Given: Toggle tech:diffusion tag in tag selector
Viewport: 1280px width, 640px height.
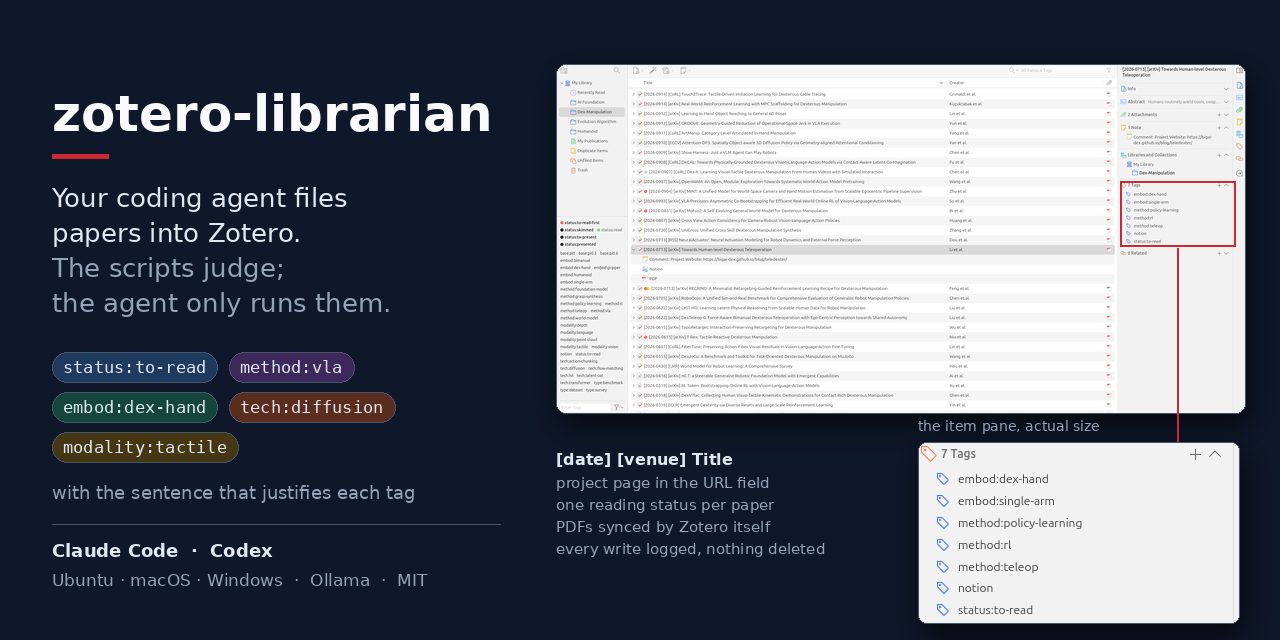Looking at the screenshot, I should pos(573,368).
